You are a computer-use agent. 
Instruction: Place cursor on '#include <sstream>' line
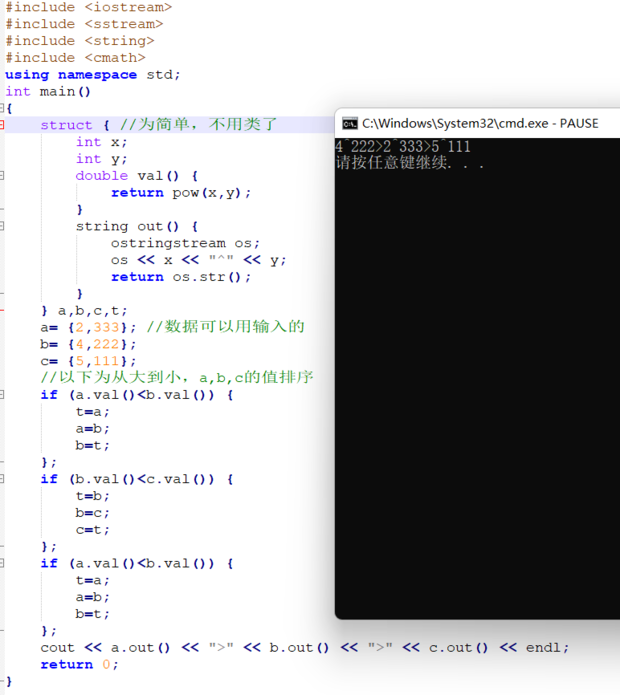pyautogui.click(x=84, y=24)
